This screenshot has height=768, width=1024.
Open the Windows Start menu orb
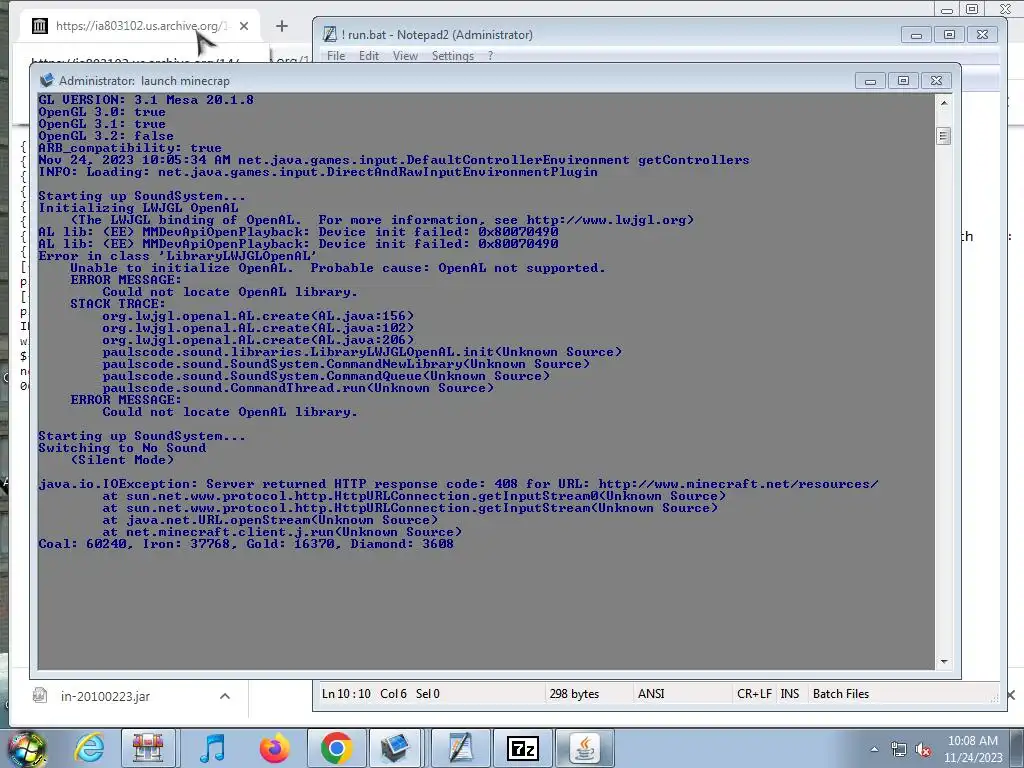pos(26,748)
